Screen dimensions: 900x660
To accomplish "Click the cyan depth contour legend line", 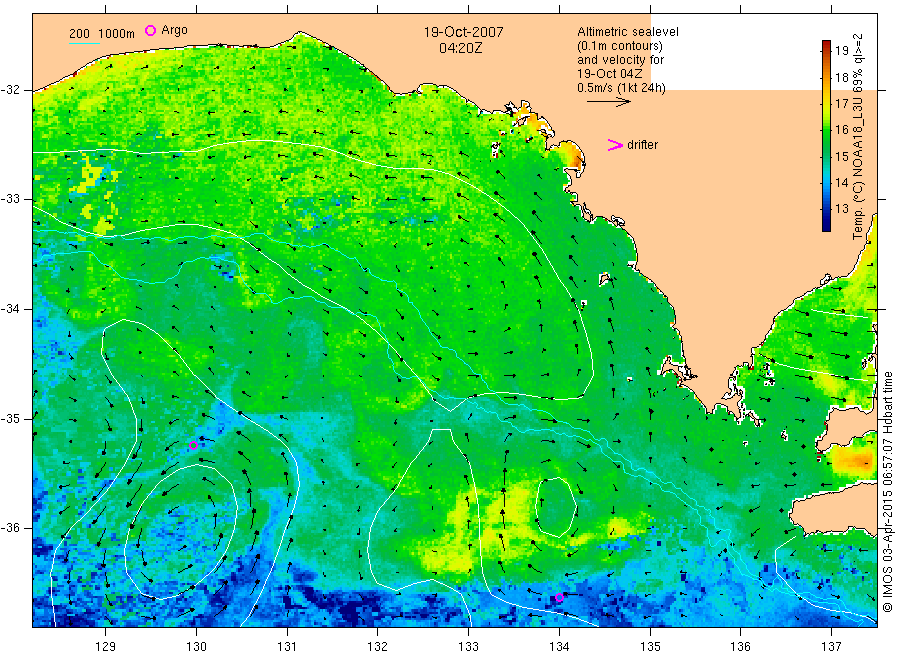I will point(84,42).
